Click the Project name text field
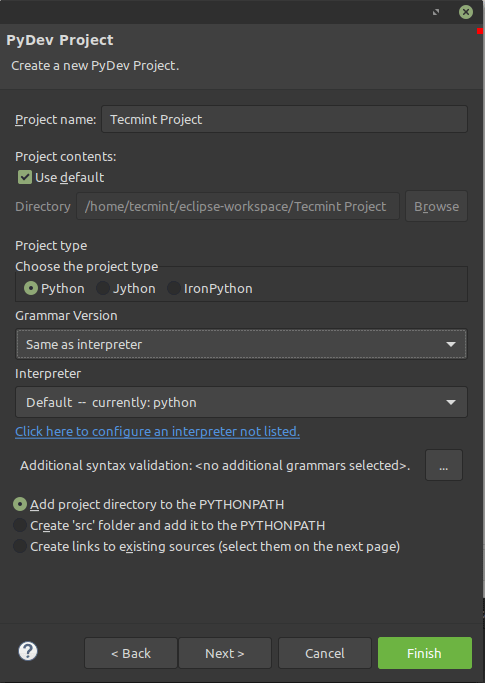This screenshot has height=683, width=485. [x=285, y=119]
